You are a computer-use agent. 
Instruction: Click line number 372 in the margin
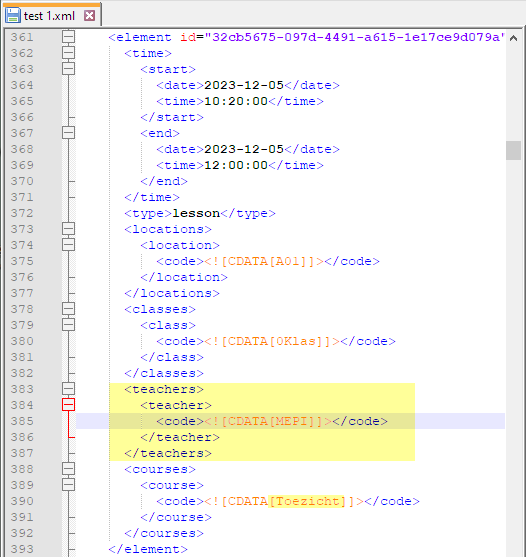[x=22, y=213]
